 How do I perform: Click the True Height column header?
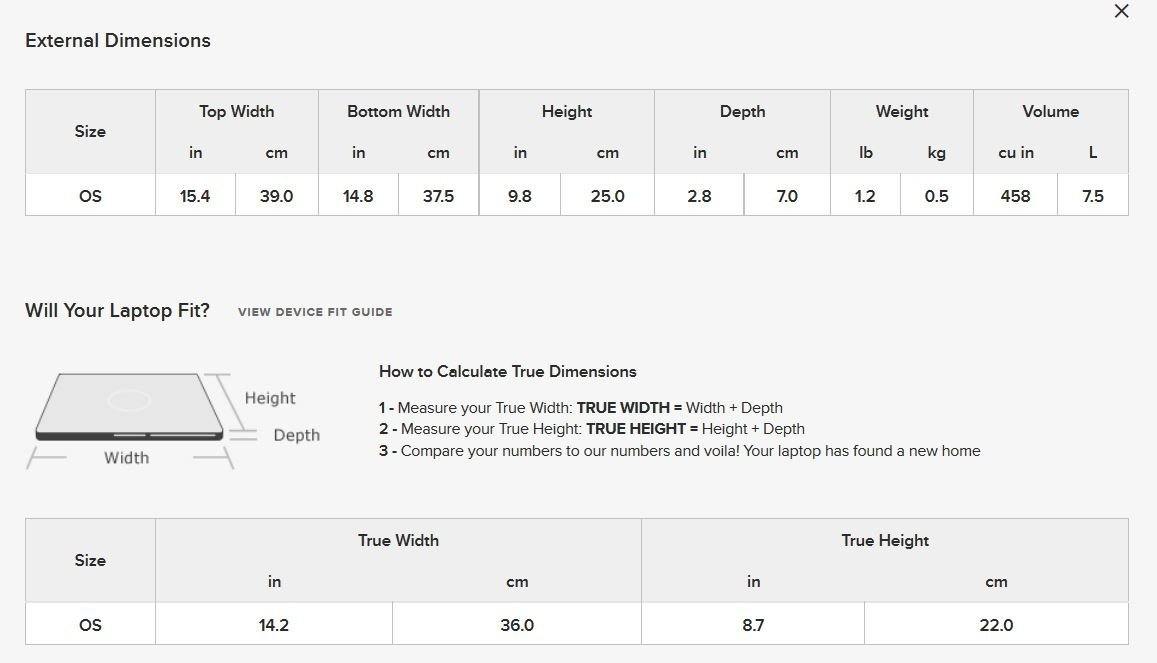(885, 541)
